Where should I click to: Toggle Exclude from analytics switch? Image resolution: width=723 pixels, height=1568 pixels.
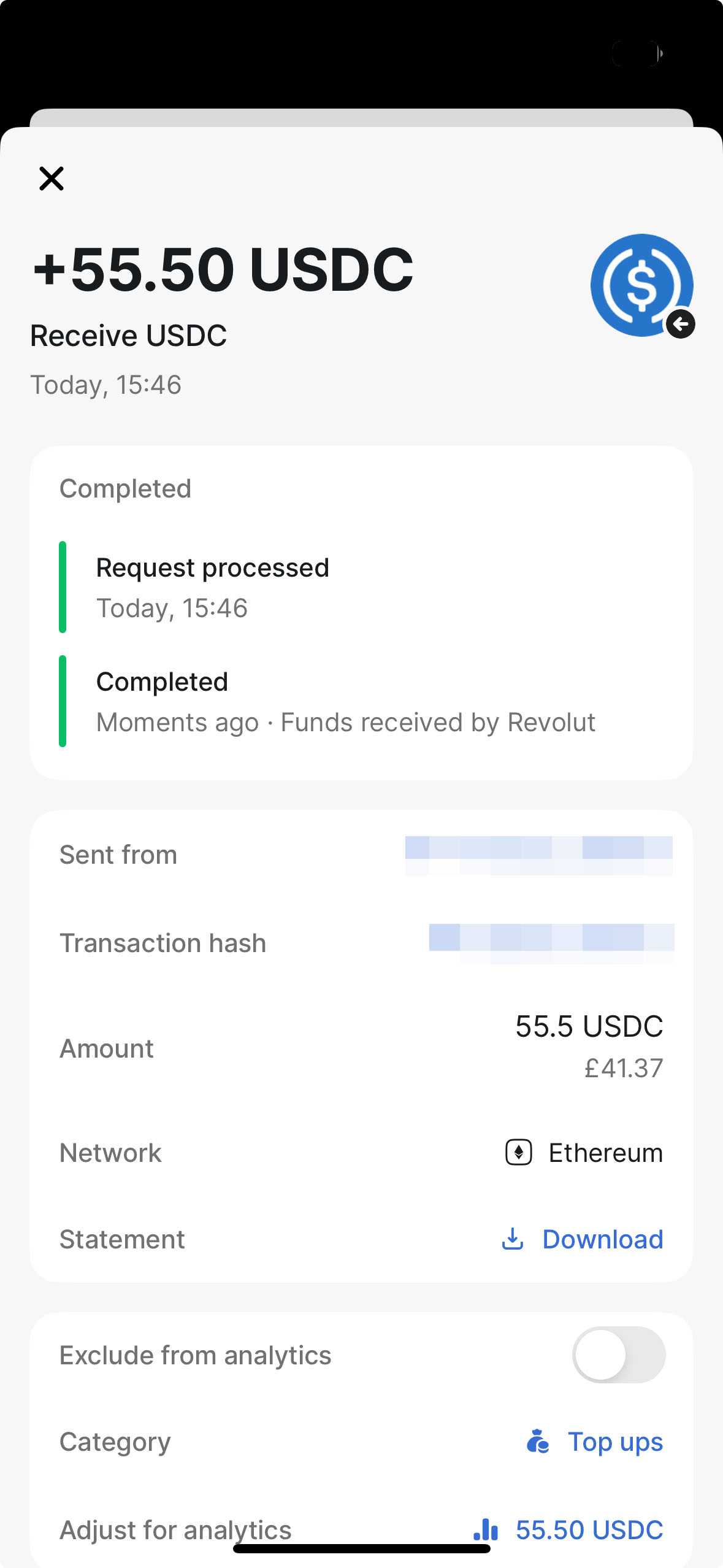[x=619, y=1355]
